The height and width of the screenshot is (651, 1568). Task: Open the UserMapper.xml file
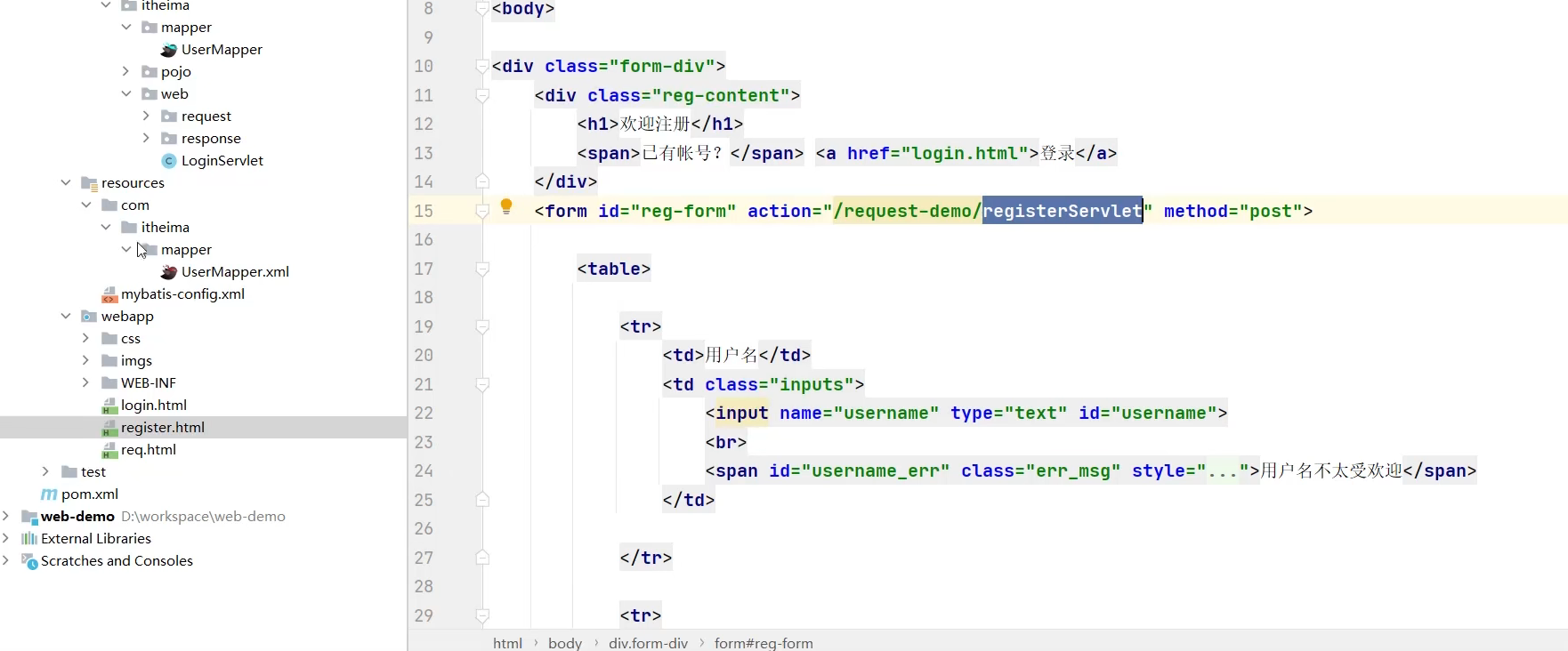pos(235,272)
